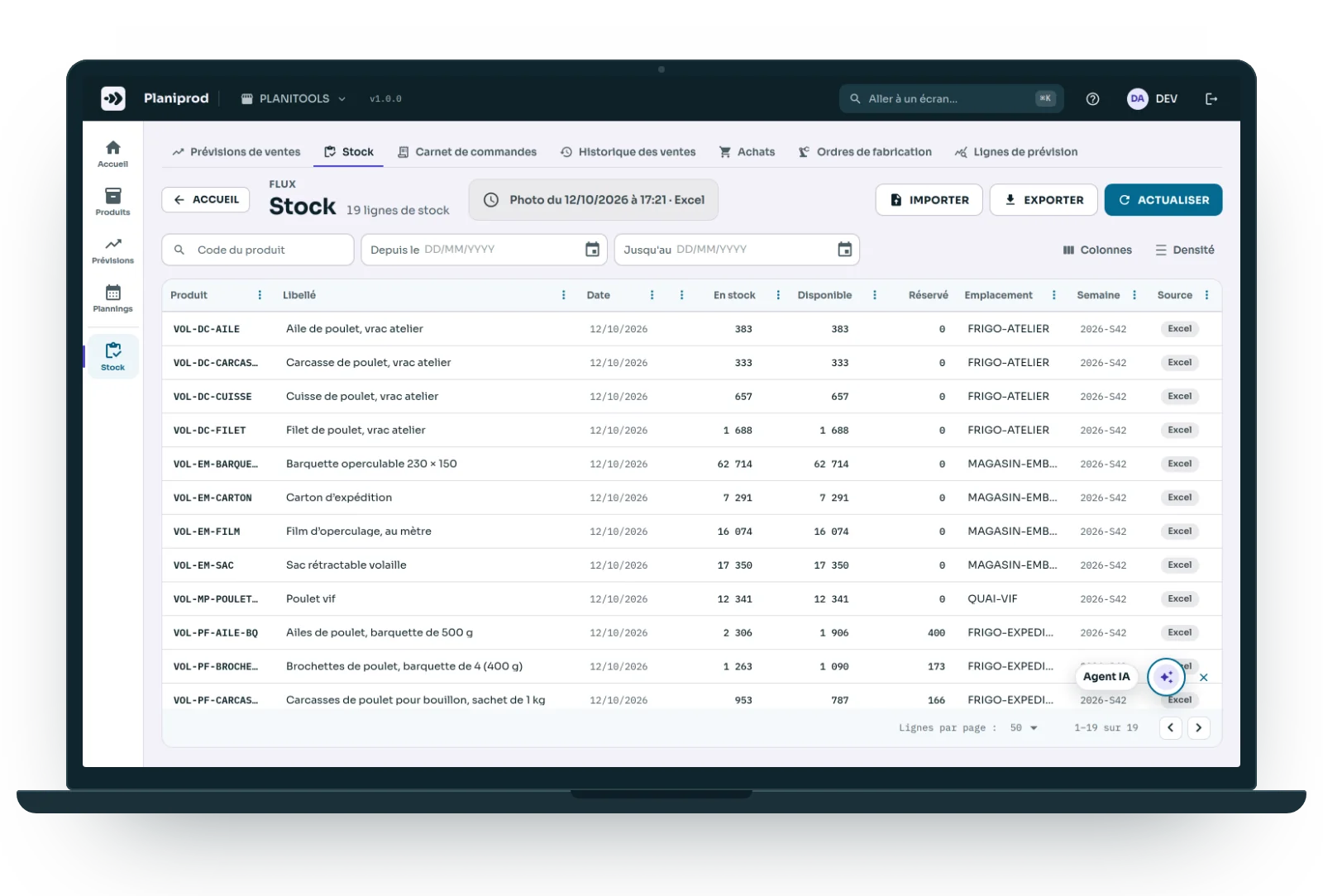The width and height of the screenshot is (1323, 896).
Task: Open Prévisions in the sidebar
Action: [113, 250]
